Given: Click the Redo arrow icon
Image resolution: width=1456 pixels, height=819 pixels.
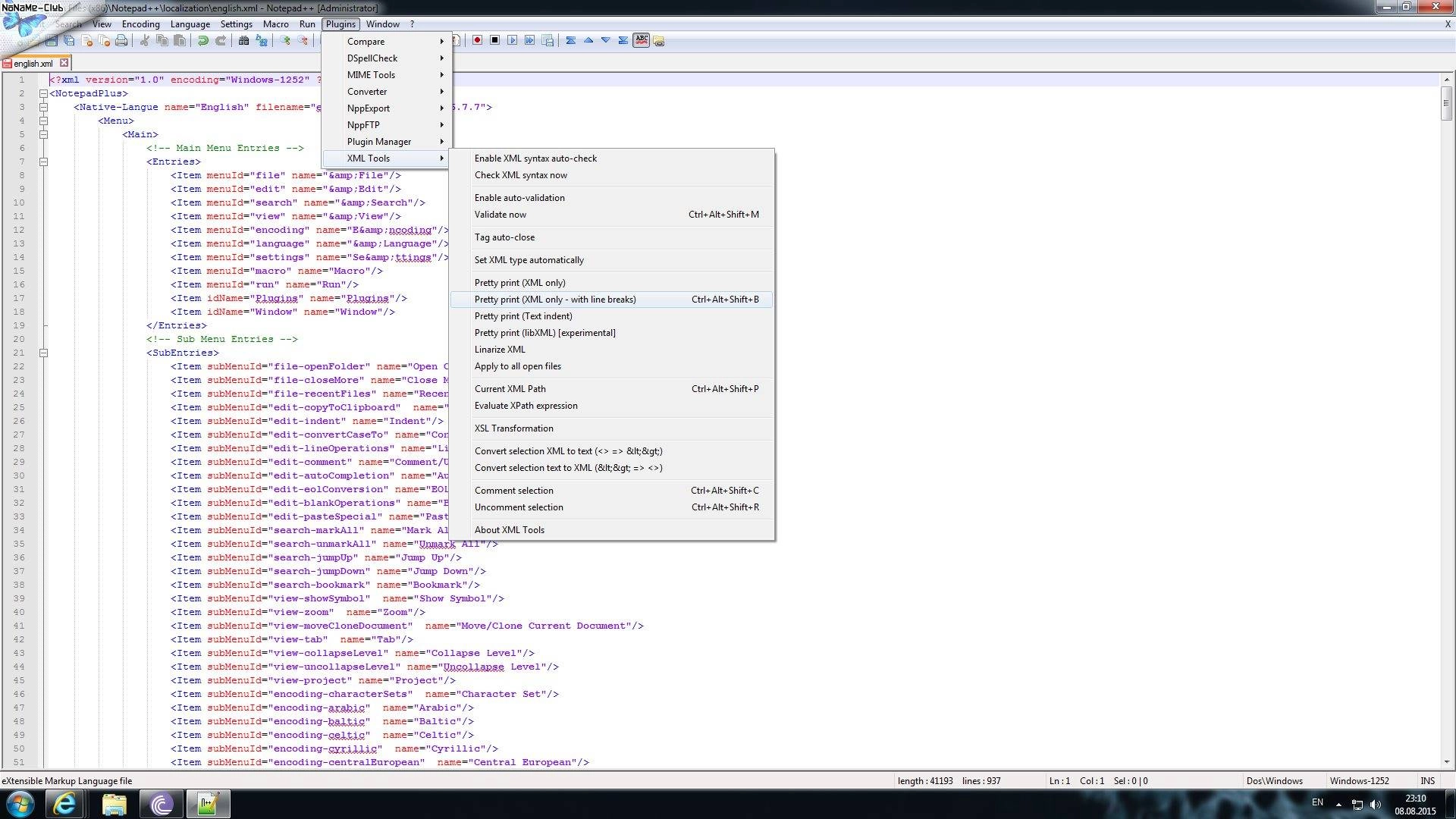Looking at the screenshot, I should [x=220, y=40].
